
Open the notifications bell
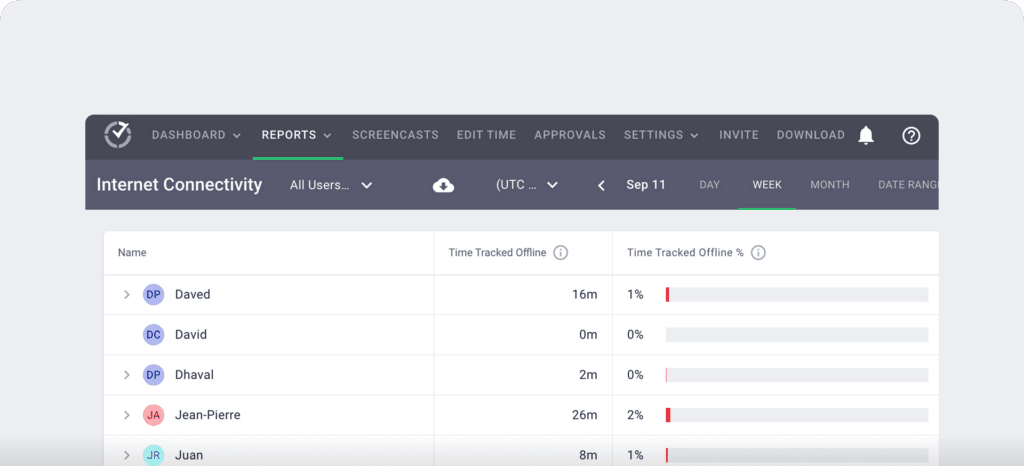coord(866,136)
